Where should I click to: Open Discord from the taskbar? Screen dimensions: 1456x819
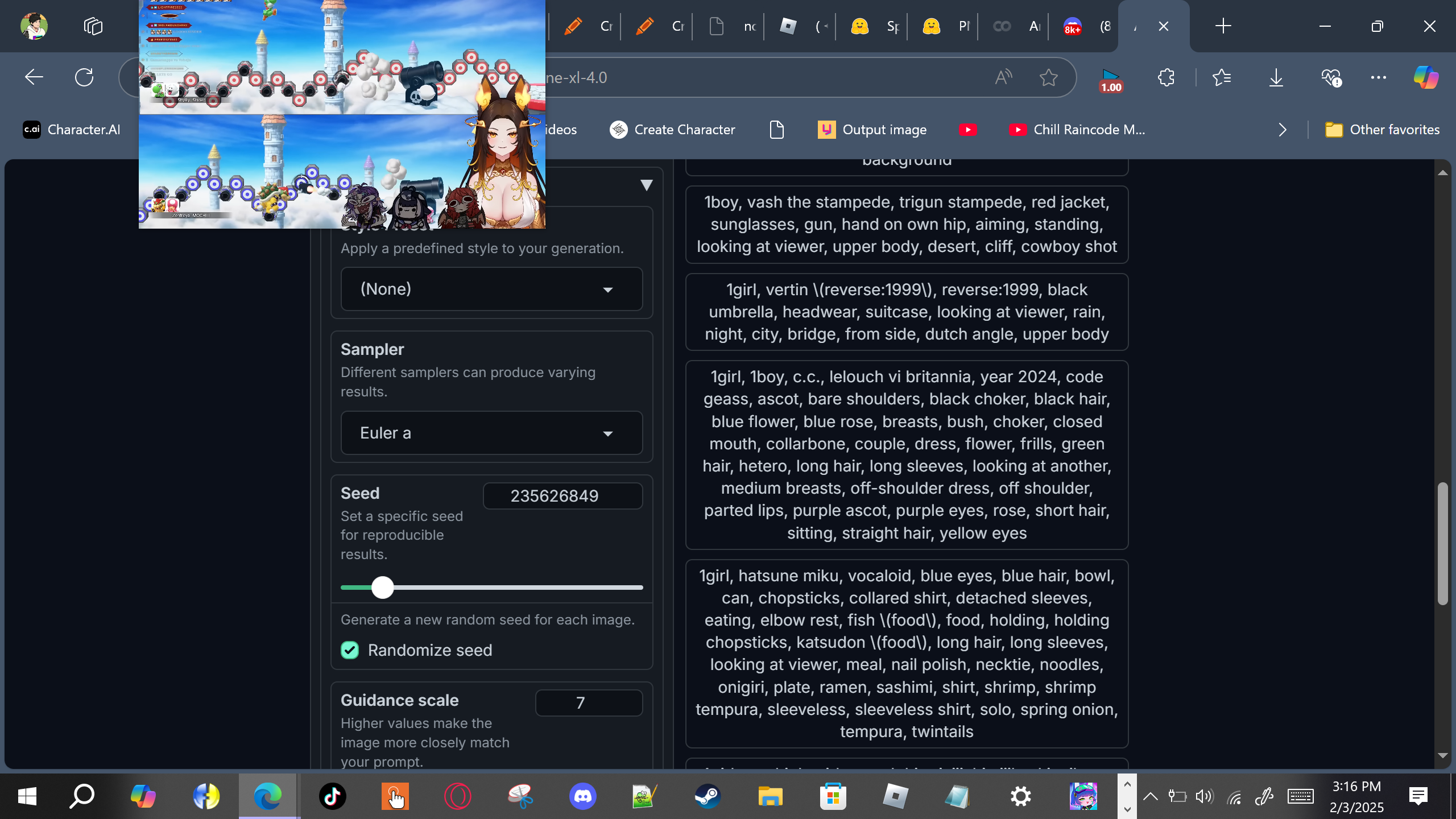point(583,796)
